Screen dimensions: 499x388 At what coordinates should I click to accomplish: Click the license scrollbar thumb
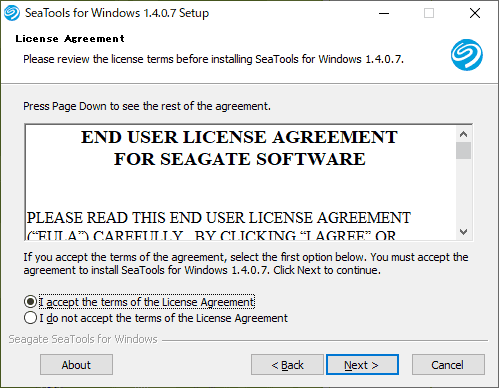pyautogui.click(x=463, y=151)
